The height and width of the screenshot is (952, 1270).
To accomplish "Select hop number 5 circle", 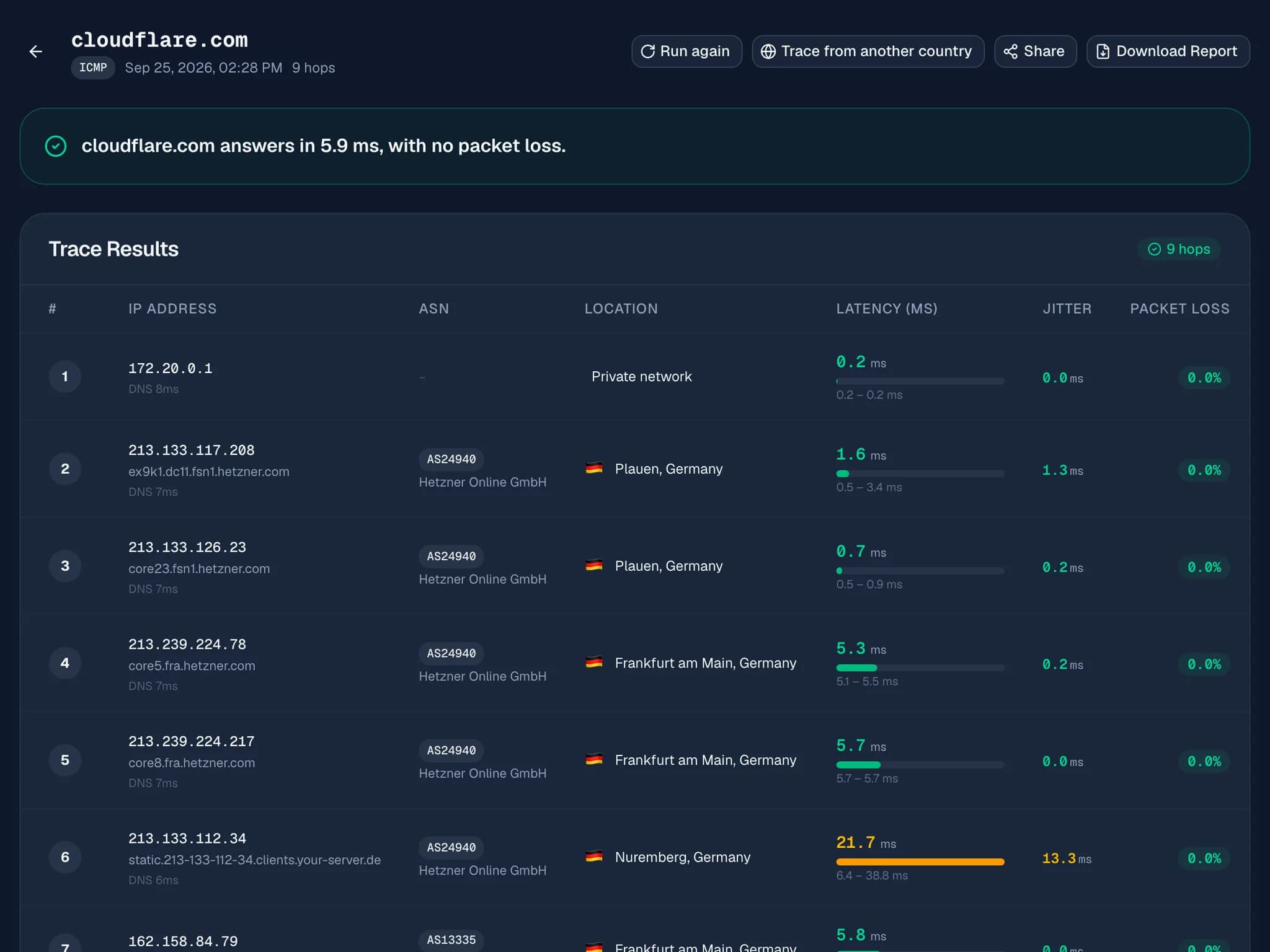I will click(x=65, y=760).
